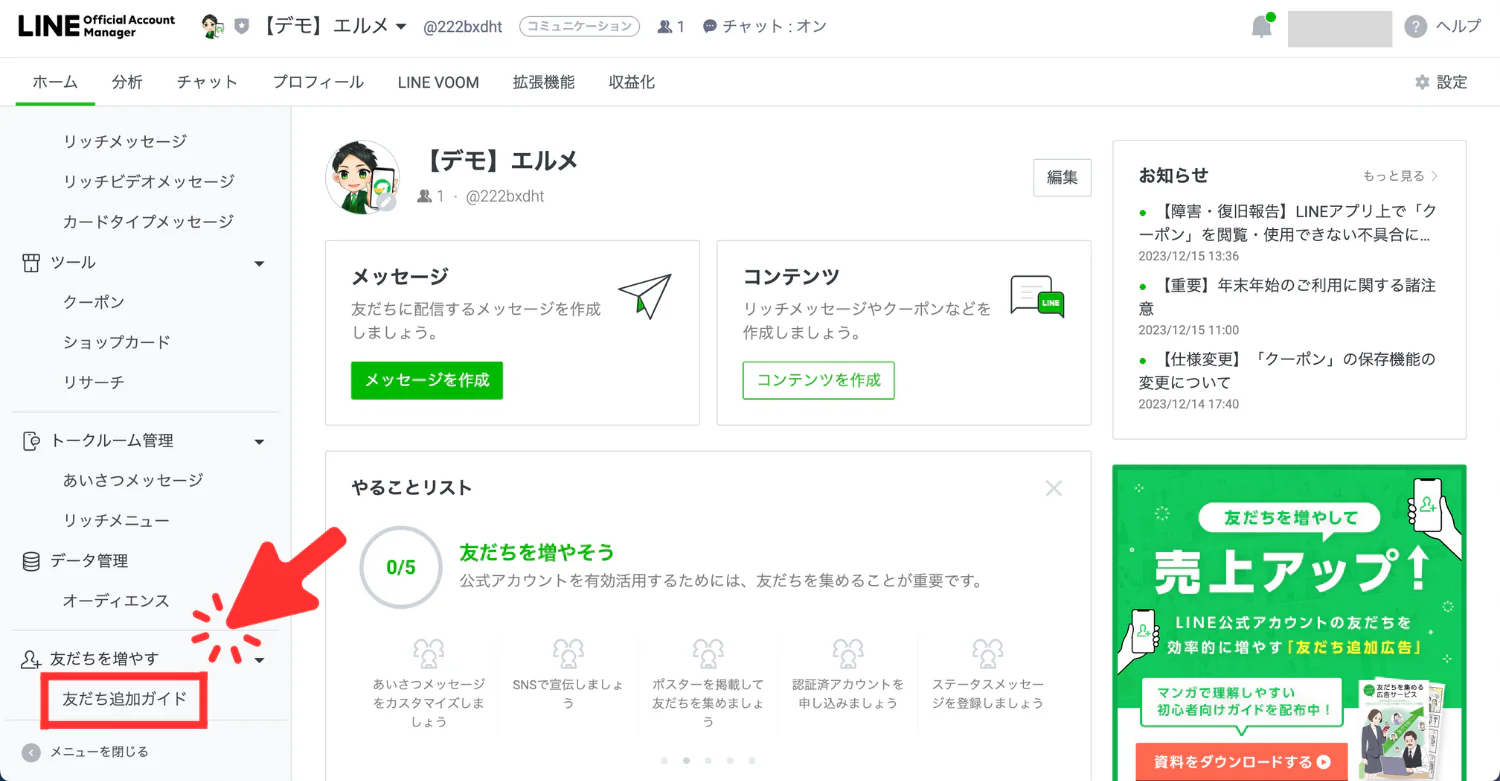Collapse the 友だちを増やす sidebar section

[x=259, y=660]
